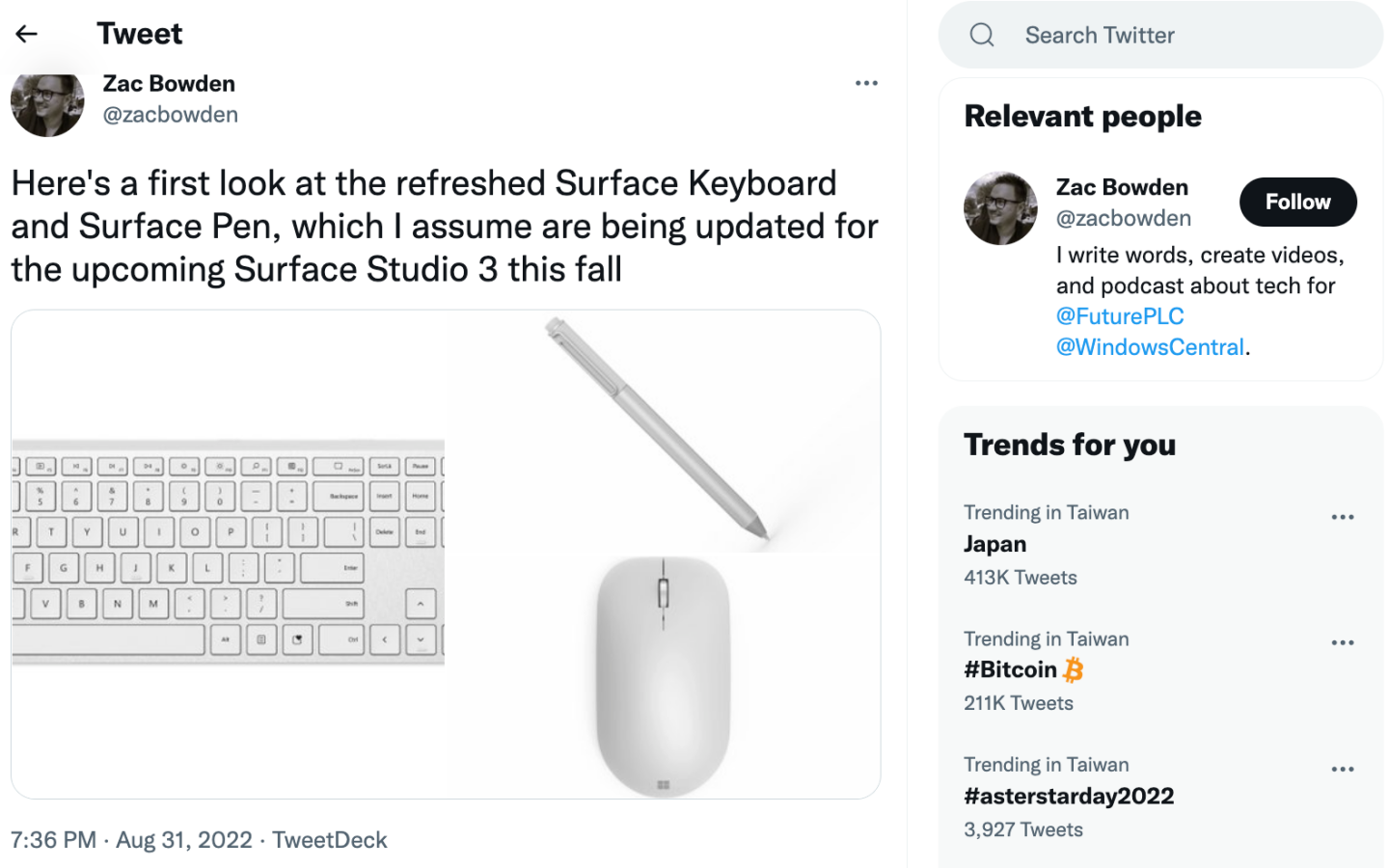Click Zac Bowden's profile avatar on the tweet

[47, 102]
